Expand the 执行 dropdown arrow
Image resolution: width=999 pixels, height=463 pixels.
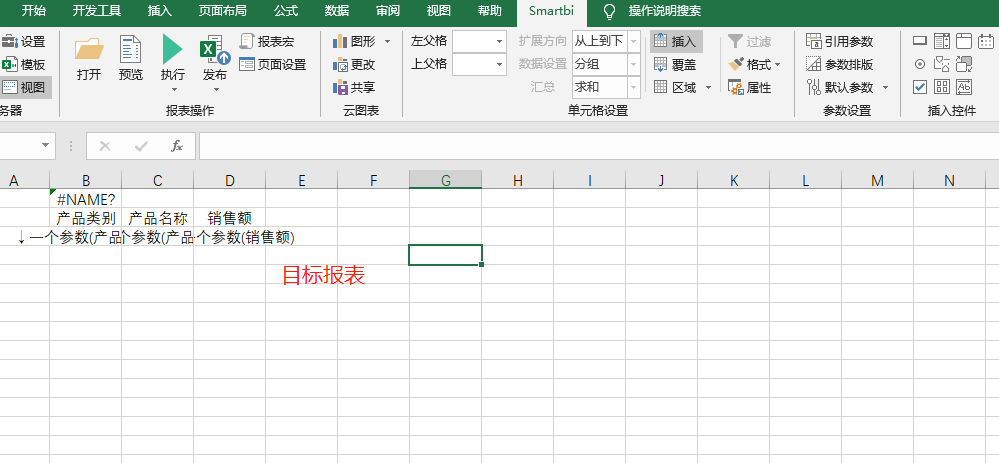[x=173, y=90]
